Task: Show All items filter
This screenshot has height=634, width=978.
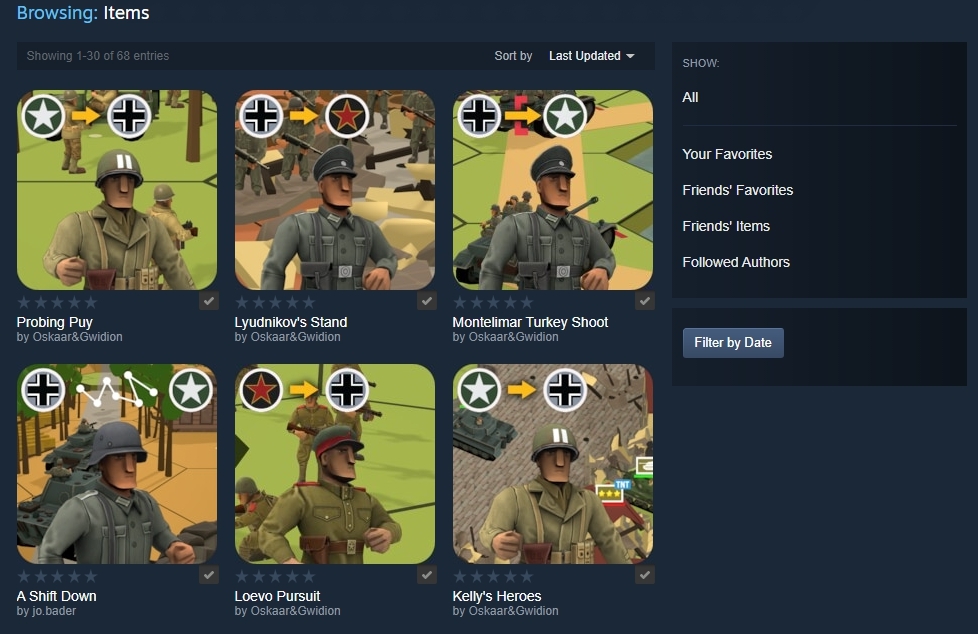Action: pyautogui.click(x=690, y=97)
